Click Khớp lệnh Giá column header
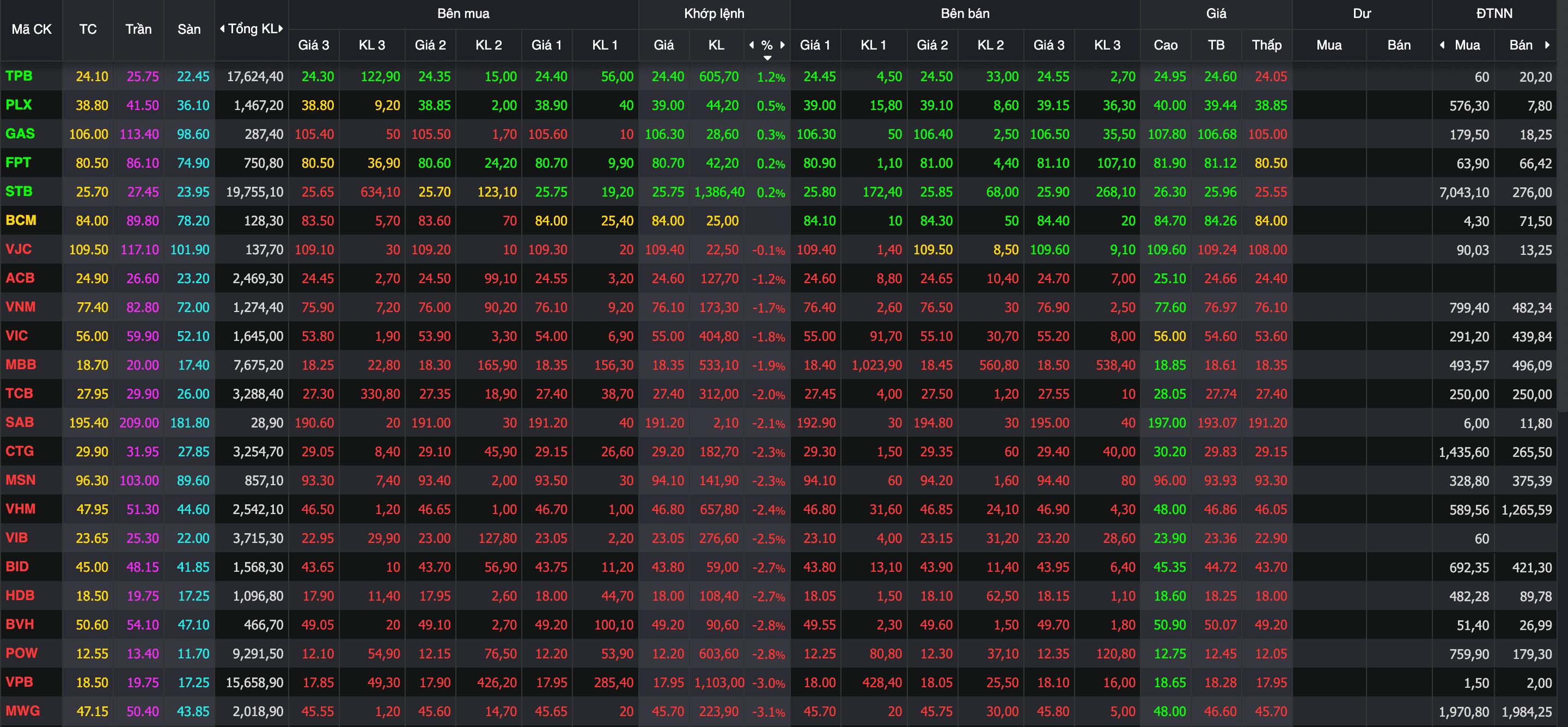Image resolution: width=1568 pixels, height=727 pixels. click(x=663, y=45)
